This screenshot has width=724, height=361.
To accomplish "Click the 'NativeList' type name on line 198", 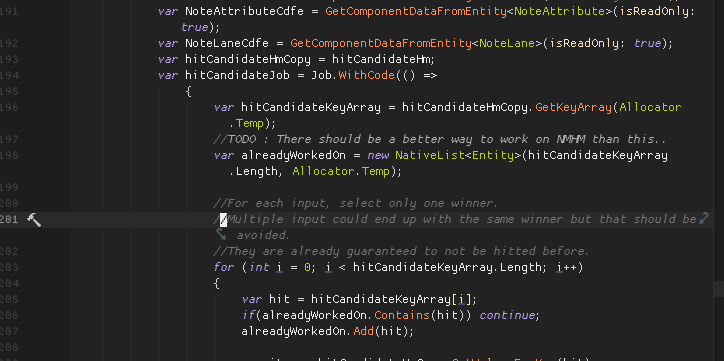I will [430, 156].
